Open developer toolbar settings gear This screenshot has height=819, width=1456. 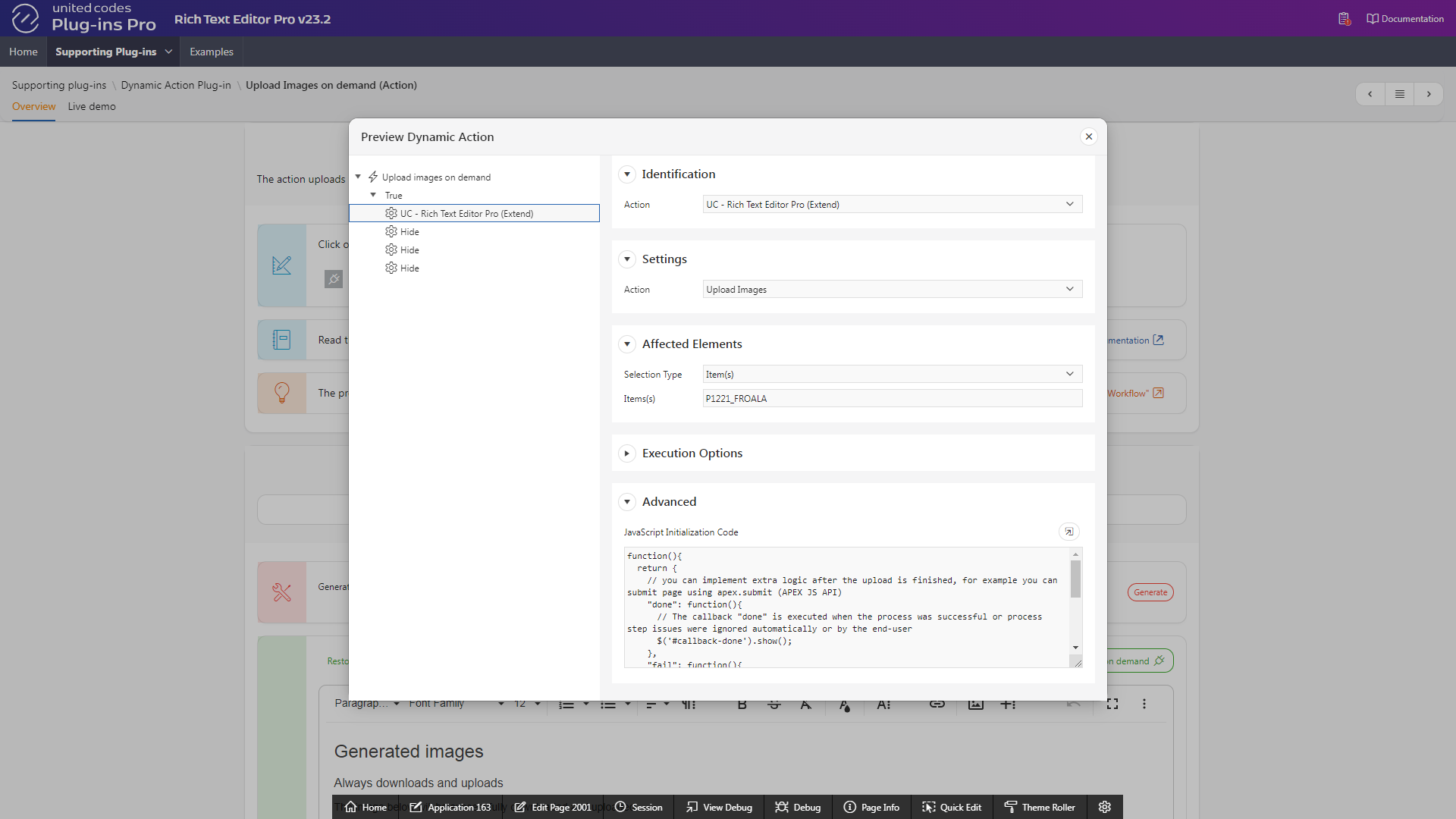pos(1105,807)
